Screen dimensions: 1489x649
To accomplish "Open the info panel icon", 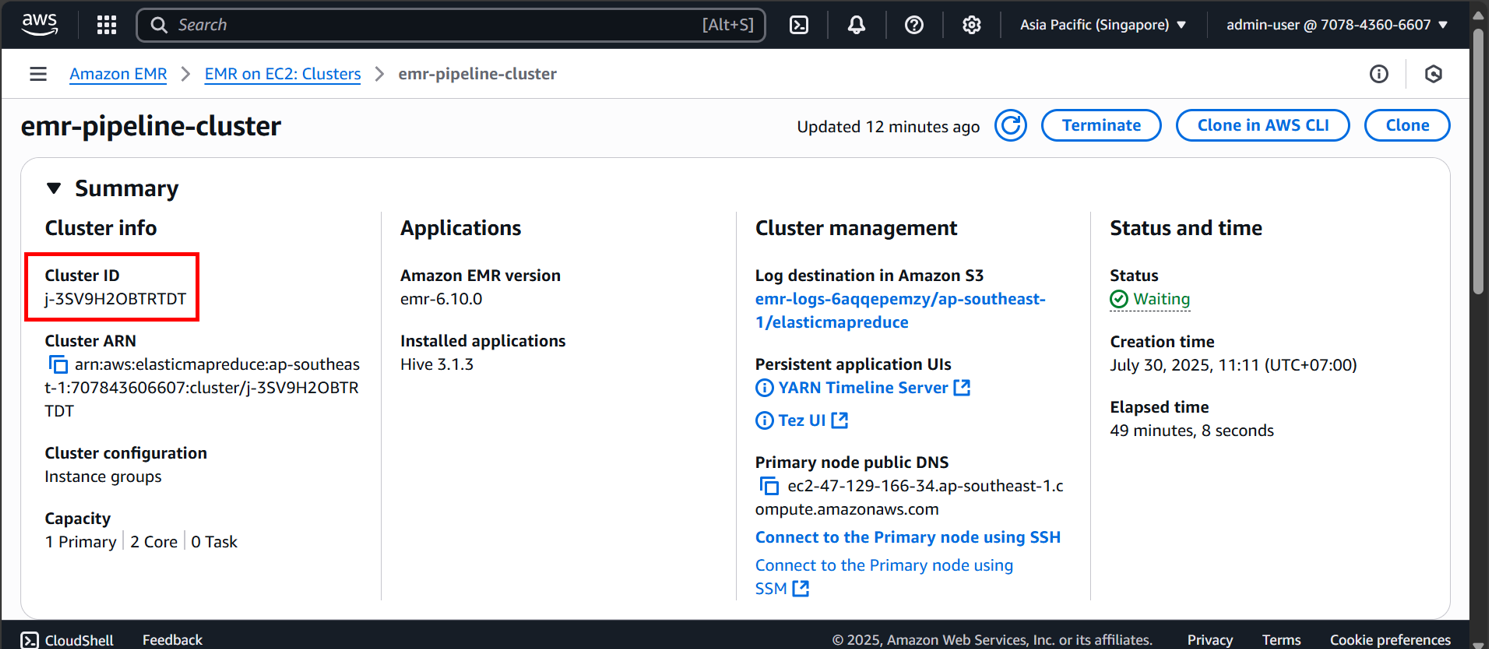I will 1378,74.
